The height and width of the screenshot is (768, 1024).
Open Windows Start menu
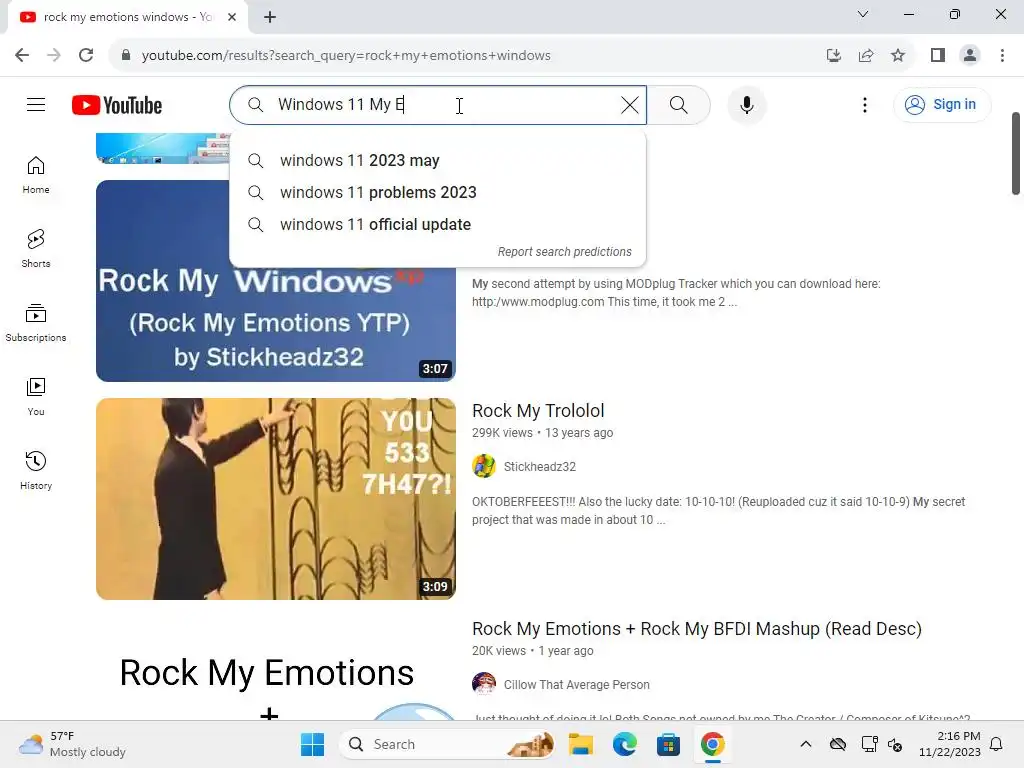click(312, 744)
